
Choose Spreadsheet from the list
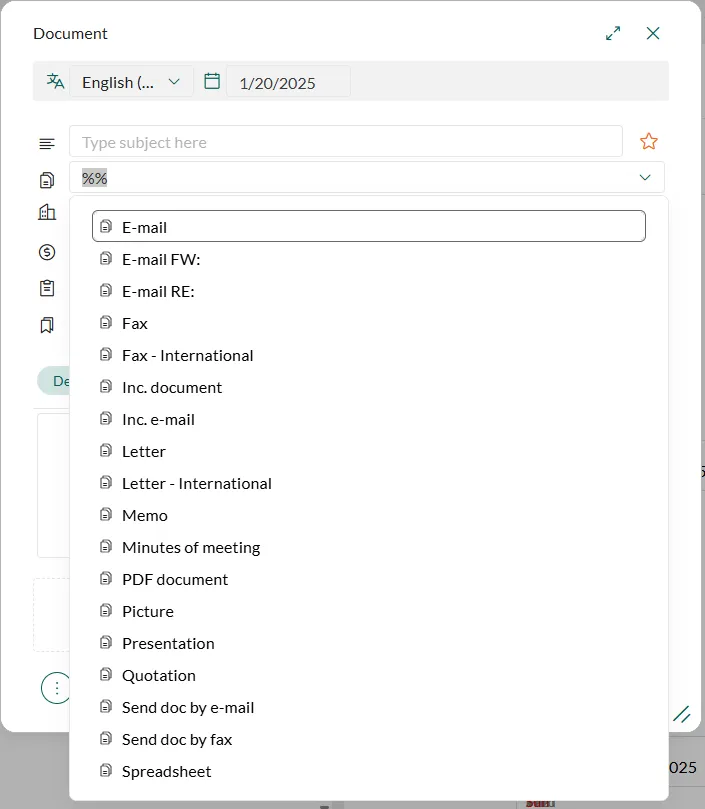pyautogui.click(x=166, y=771)
